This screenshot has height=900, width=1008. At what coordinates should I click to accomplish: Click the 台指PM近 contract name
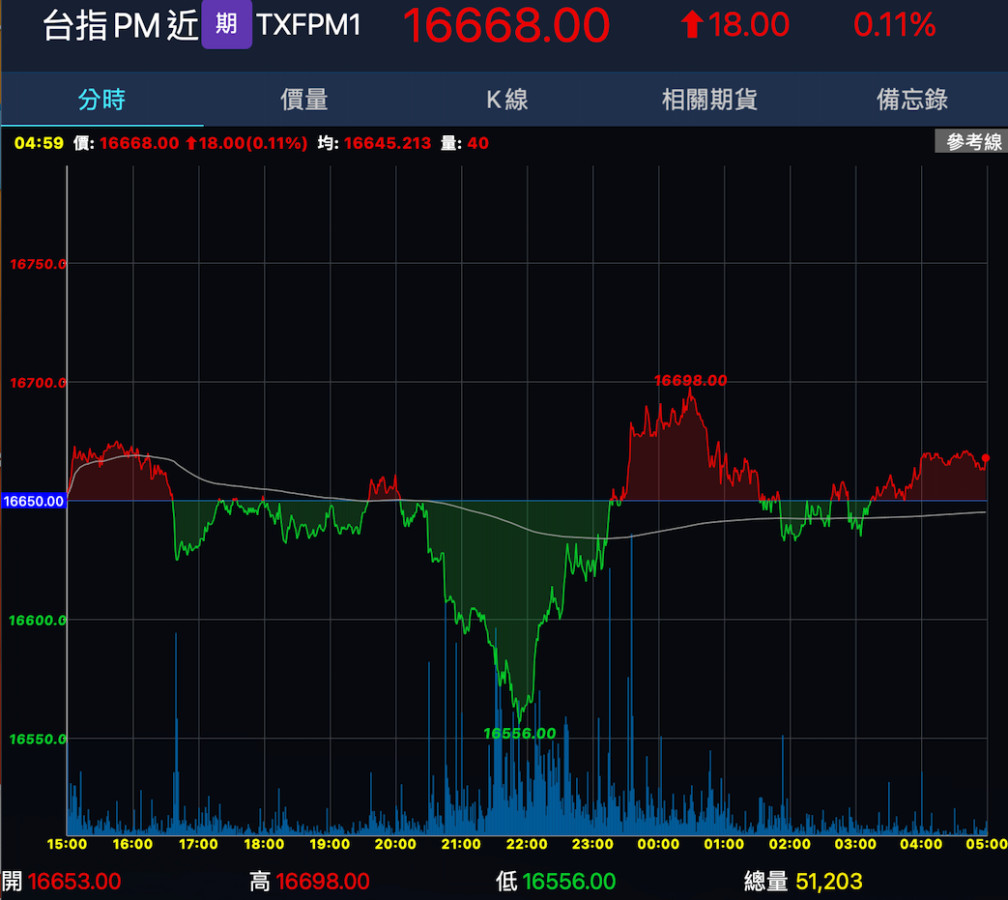(120, 26)
